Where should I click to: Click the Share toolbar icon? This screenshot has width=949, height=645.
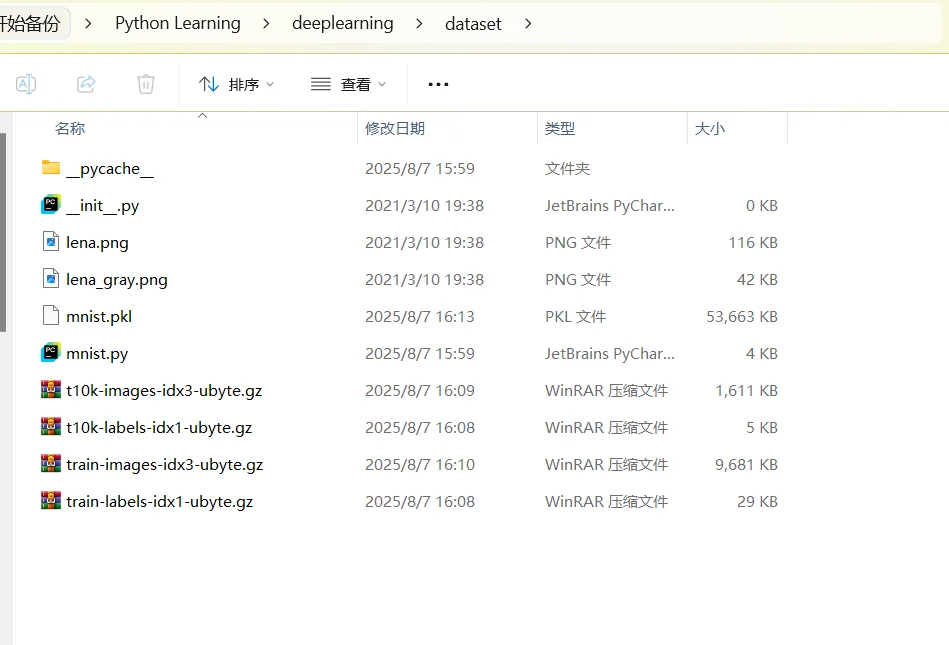click(86, 84)
